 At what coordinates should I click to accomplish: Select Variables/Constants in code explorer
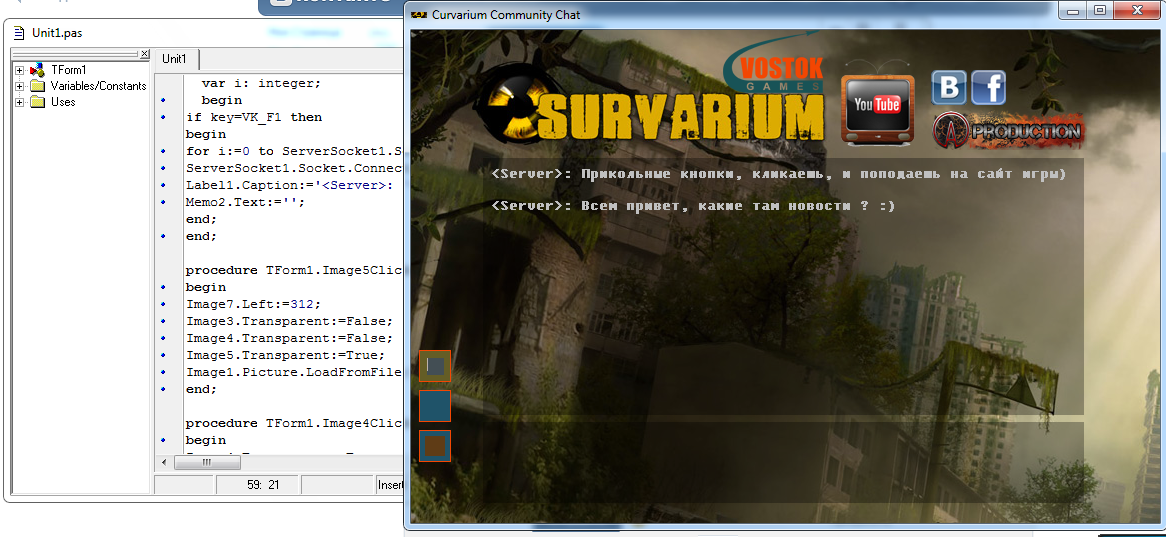point(98,86)
